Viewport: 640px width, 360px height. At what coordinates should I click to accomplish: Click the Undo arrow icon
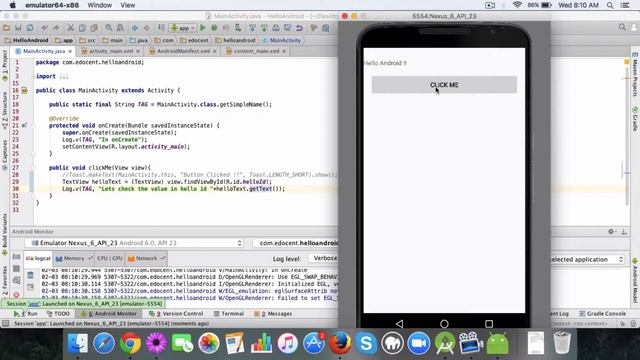pos(44,28)
